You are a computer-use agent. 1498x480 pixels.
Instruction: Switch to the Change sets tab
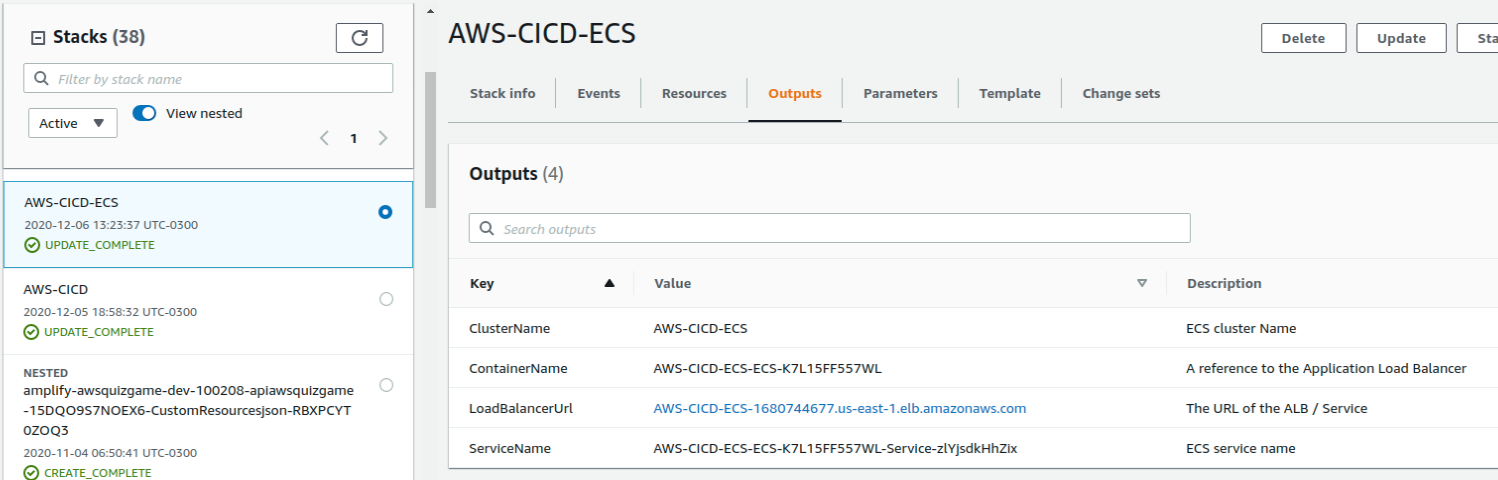1121,93
